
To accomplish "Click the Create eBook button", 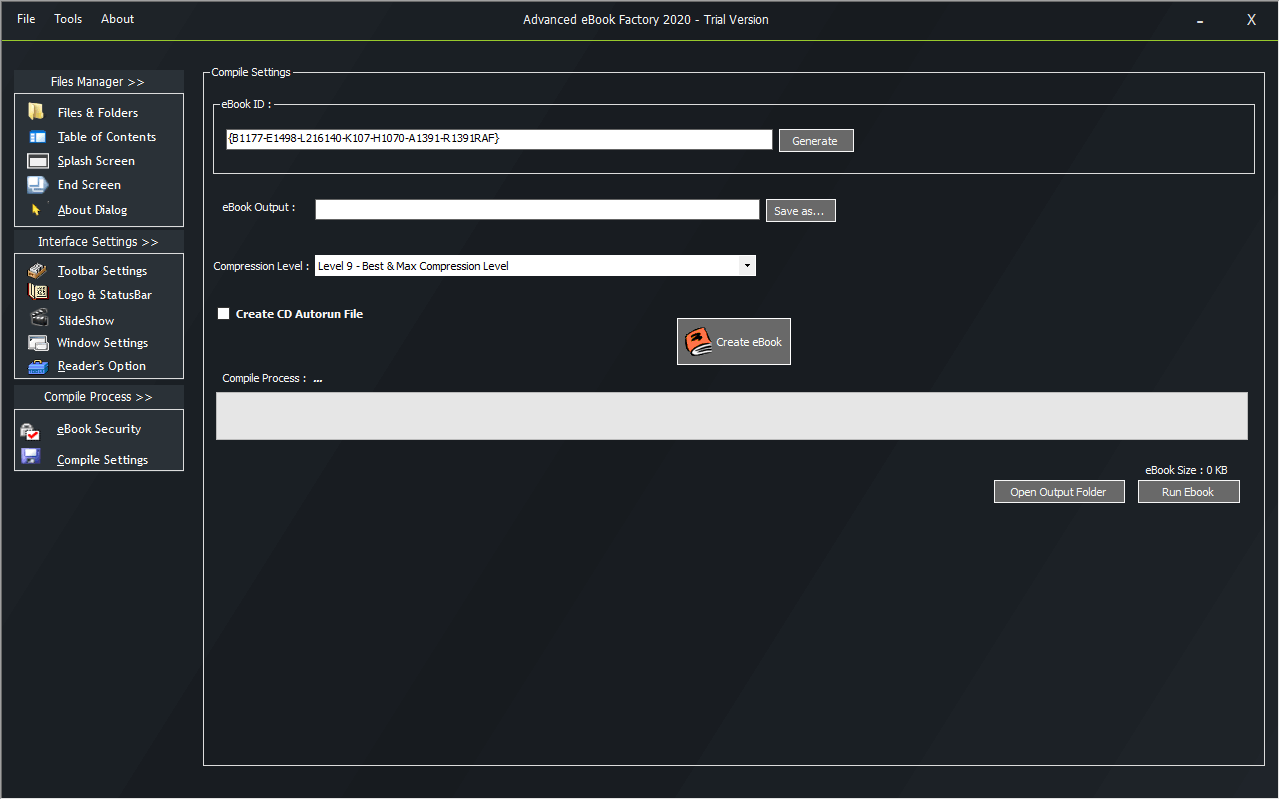I will [734, 342].
